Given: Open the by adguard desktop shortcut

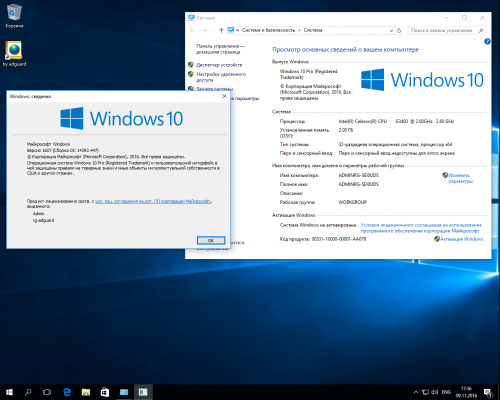Looking at the screenshot, I should coord(14,54).
